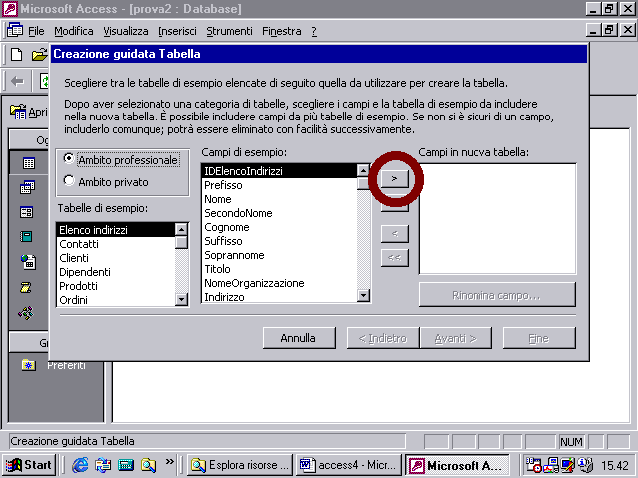Open the Finestra menu
Image resolution: width=638 pixels, height=478 pixels.
pos(282,31)
